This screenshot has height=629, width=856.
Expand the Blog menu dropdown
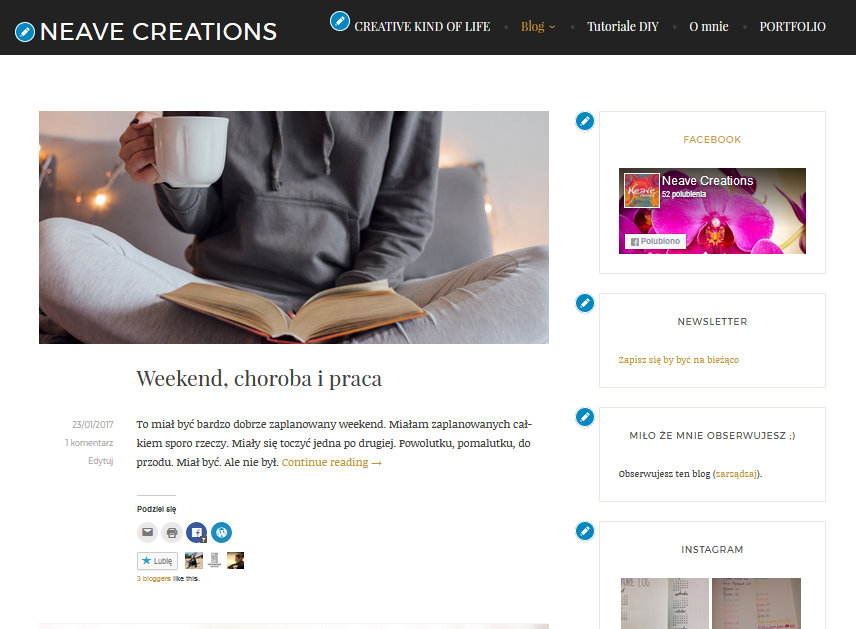click(x=538, y=26)
